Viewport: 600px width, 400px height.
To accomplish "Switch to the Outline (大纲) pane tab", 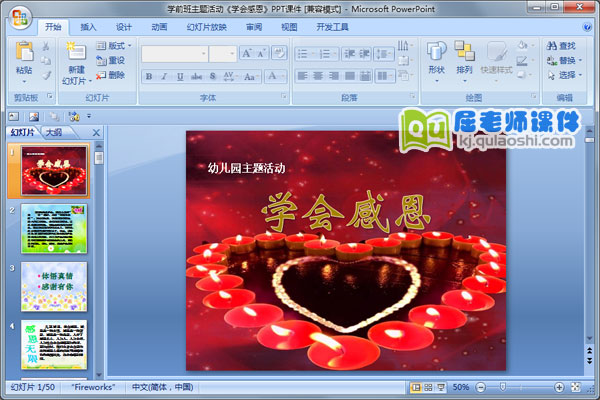I will [54, 132].
